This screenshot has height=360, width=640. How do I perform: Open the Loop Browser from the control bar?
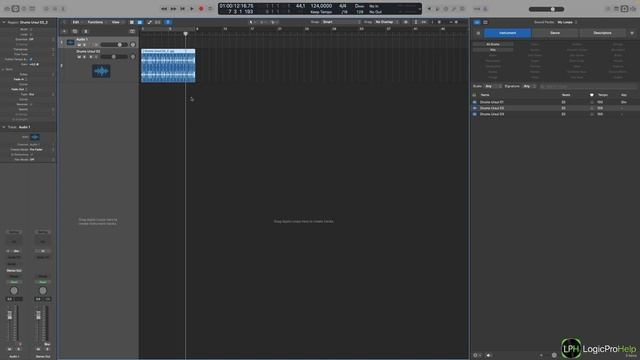(624, 9)
